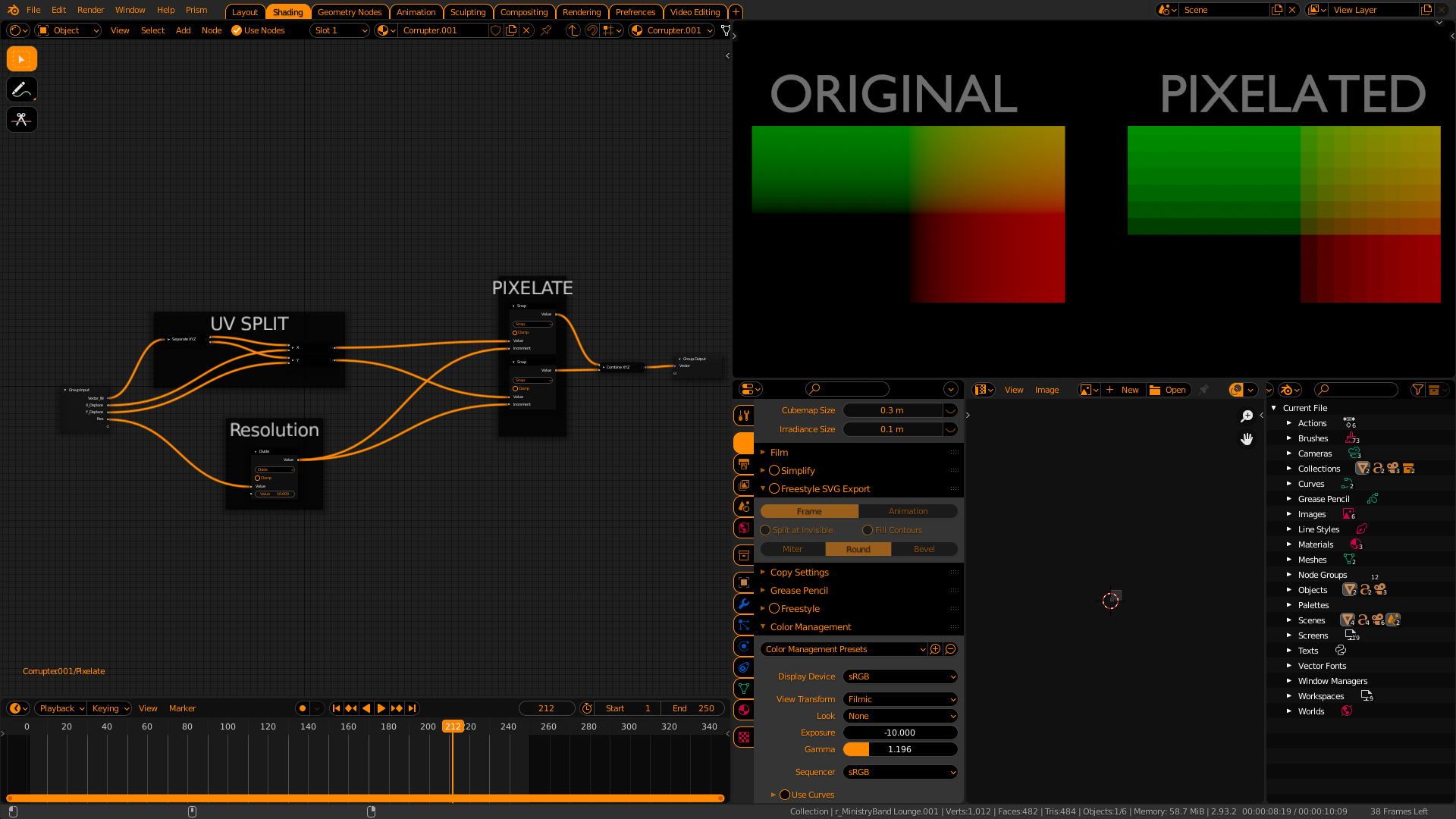Select the Bevel line join button
Screen dimensions: 1456x819
(924, 549)
